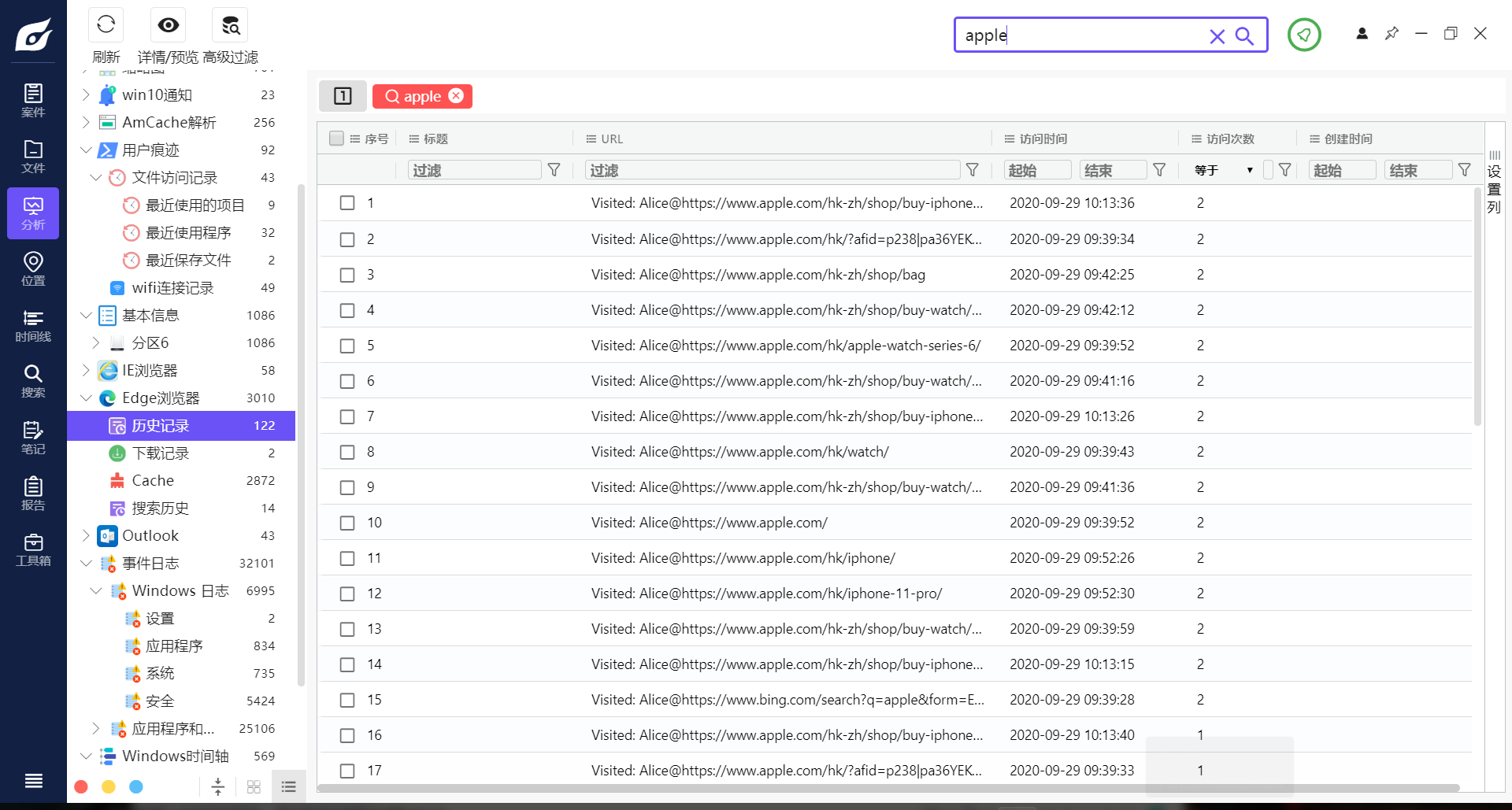1512x810 pixels.
Task: Collapse the 用户痕迹 tree node
Action: point(86,150)
